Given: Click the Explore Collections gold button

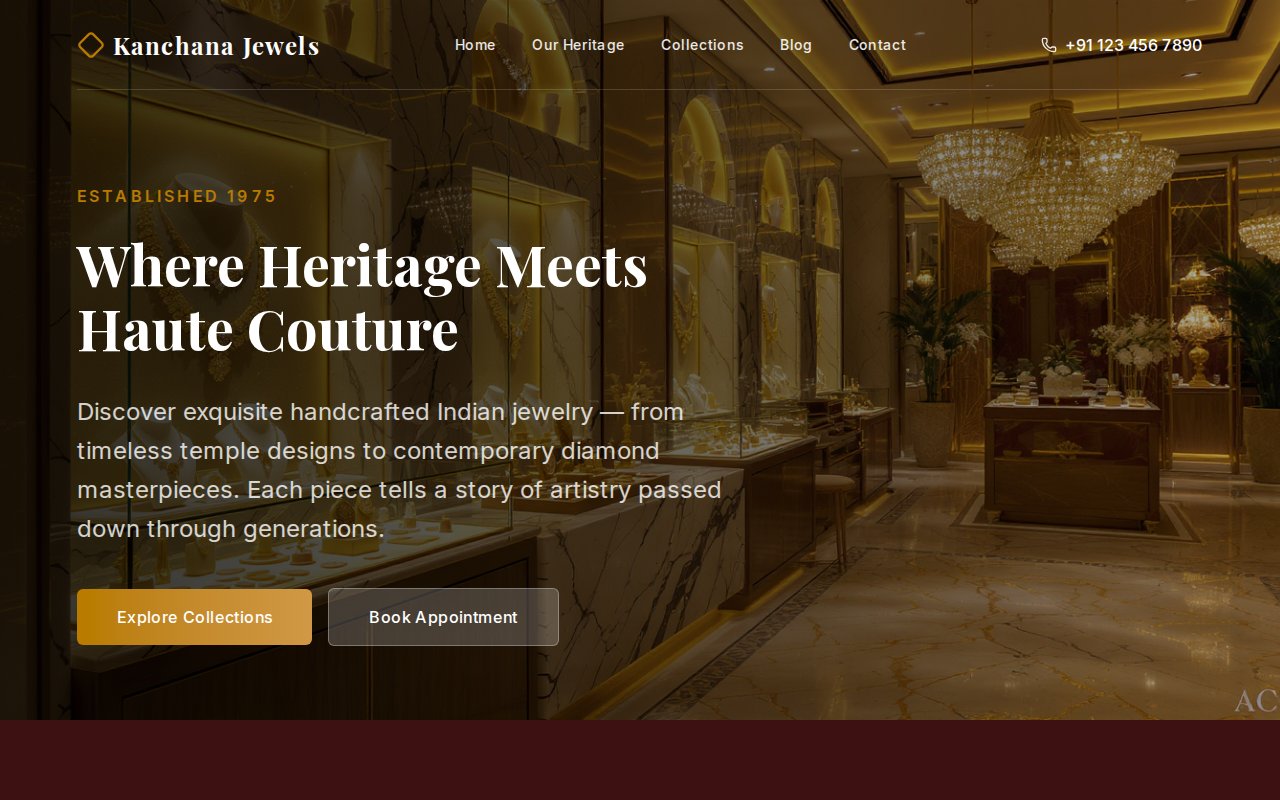Looking at the screenshot, I should pos(194,617).
